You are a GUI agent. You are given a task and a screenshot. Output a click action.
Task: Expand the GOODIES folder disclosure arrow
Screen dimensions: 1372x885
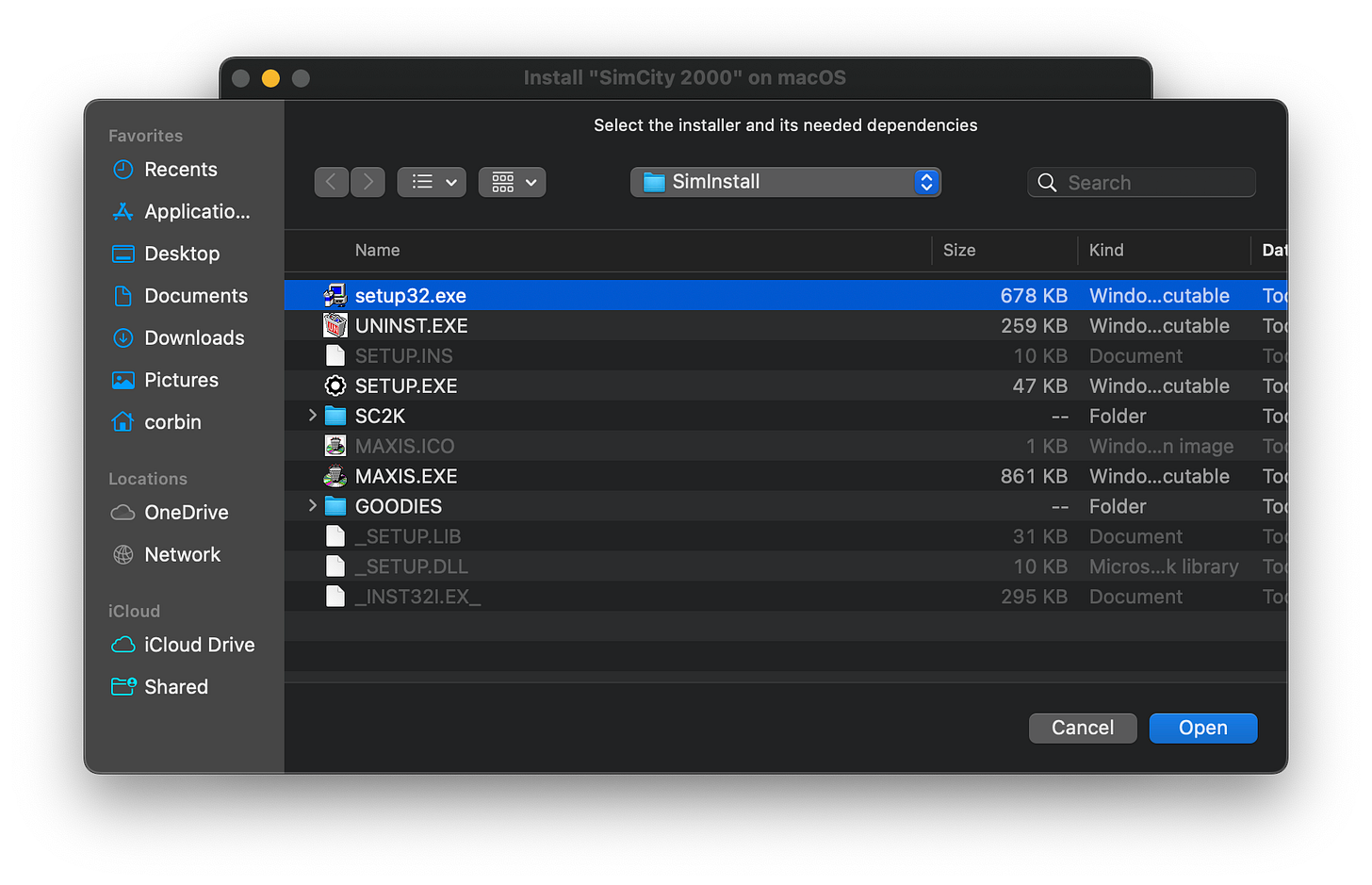(312, 506)
